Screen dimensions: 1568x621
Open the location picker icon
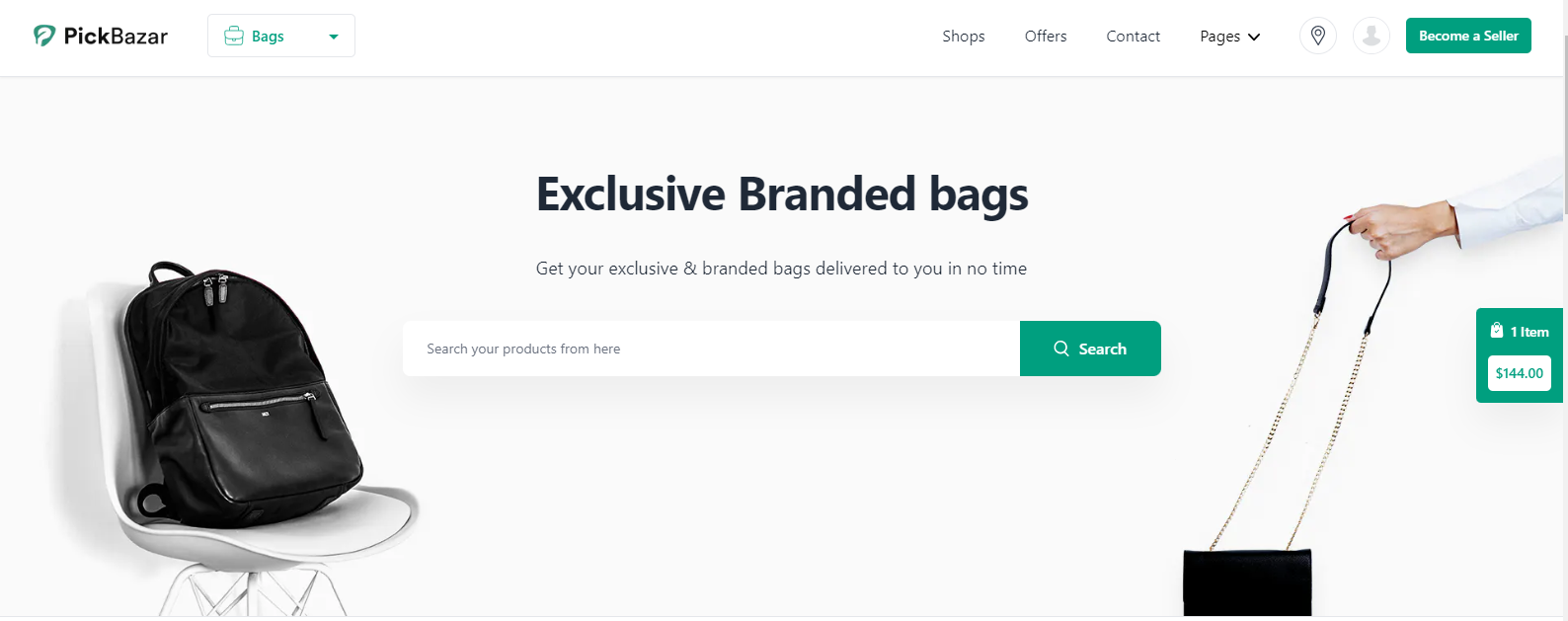[x=1317, y=35]
